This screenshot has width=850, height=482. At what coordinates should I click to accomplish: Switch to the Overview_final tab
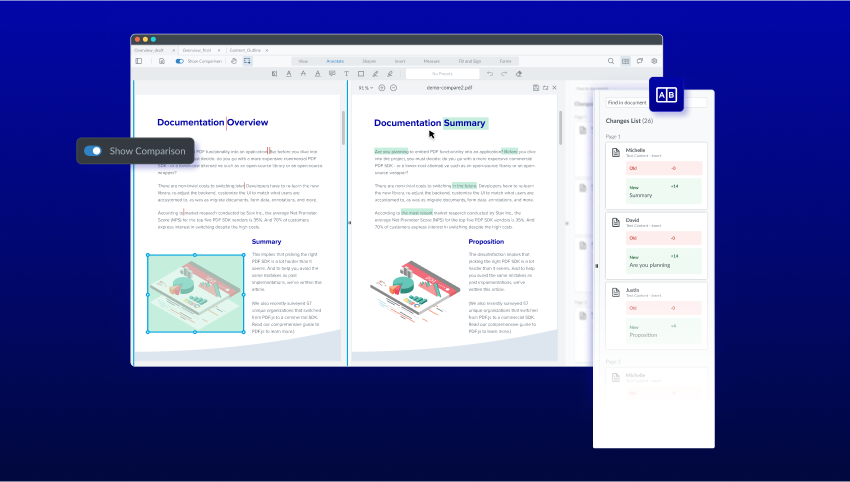click(197, 50)
